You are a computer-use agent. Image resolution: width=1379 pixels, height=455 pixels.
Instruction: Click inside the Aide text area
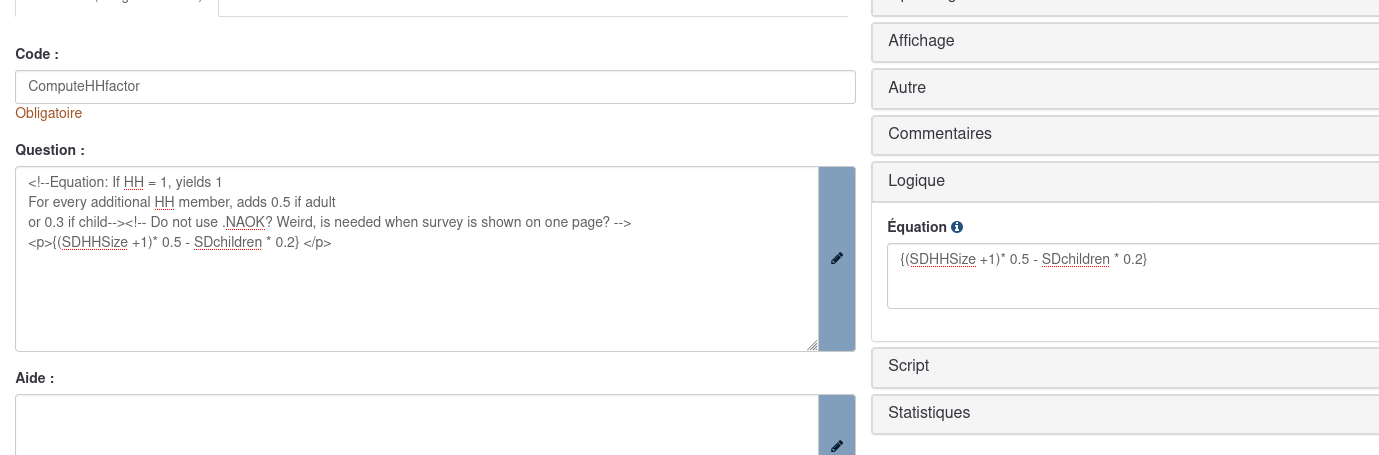417,425
